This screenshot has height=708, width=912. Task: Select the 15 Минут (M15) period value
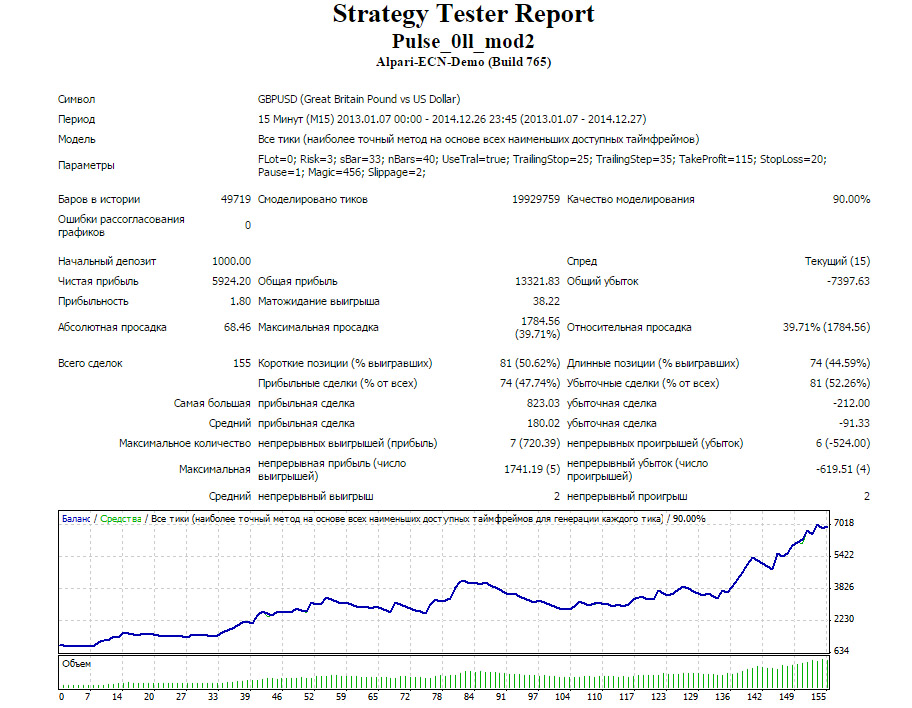pos(452,119)
